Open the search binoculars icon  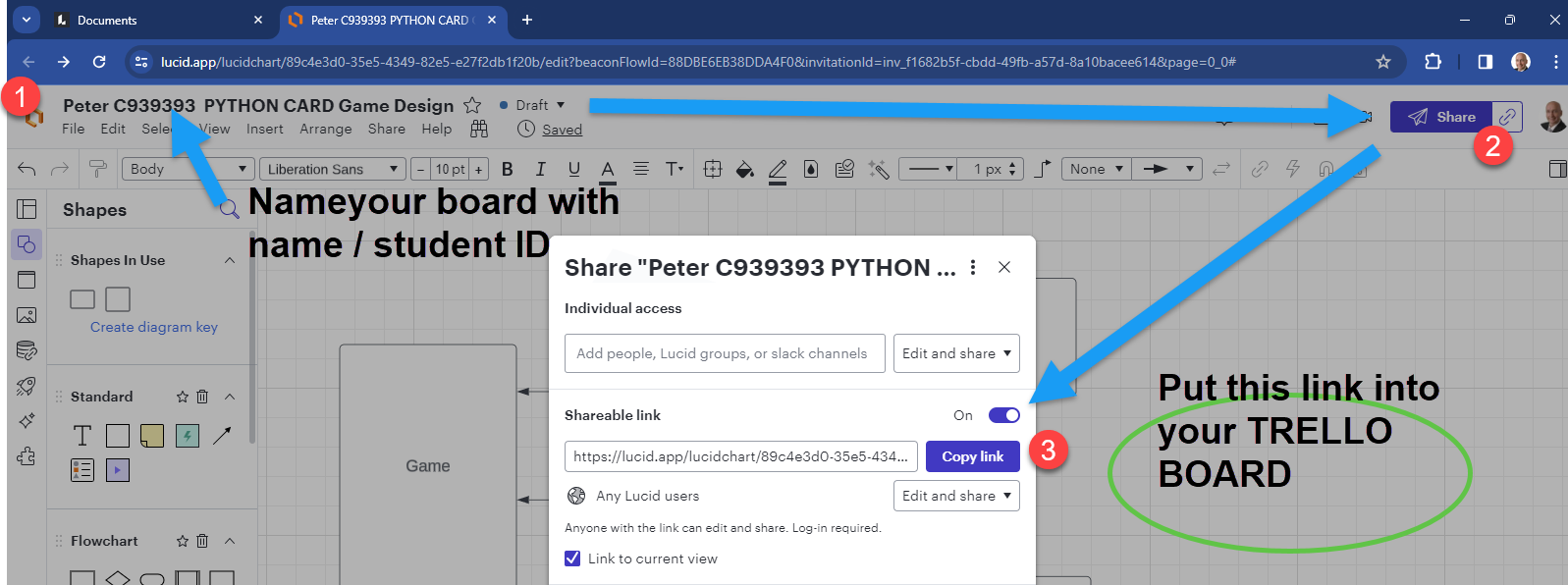coord(479,129)
